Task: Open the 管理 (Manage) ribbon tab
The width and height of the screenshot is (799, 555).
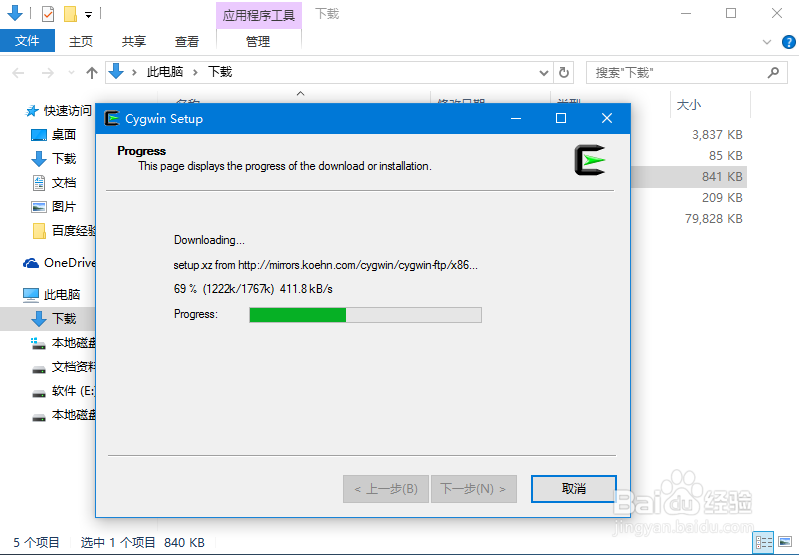Action: click(258, 41)
